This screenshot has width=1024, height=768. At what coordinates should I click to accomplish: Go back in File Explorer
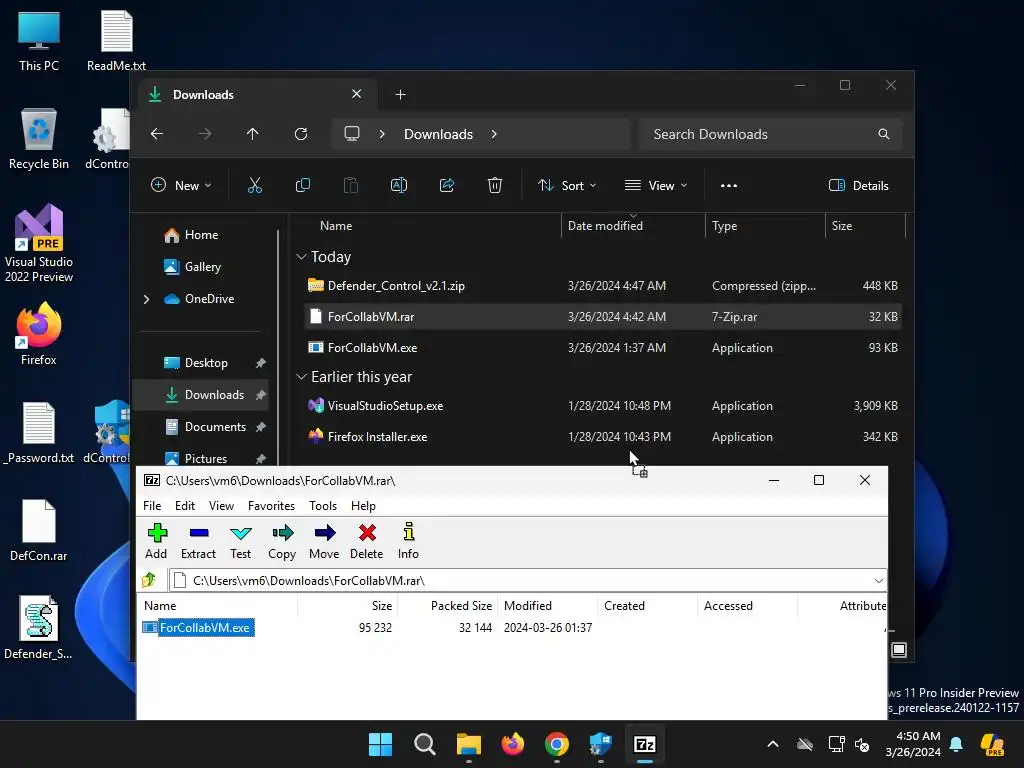(x=157, y=134)
